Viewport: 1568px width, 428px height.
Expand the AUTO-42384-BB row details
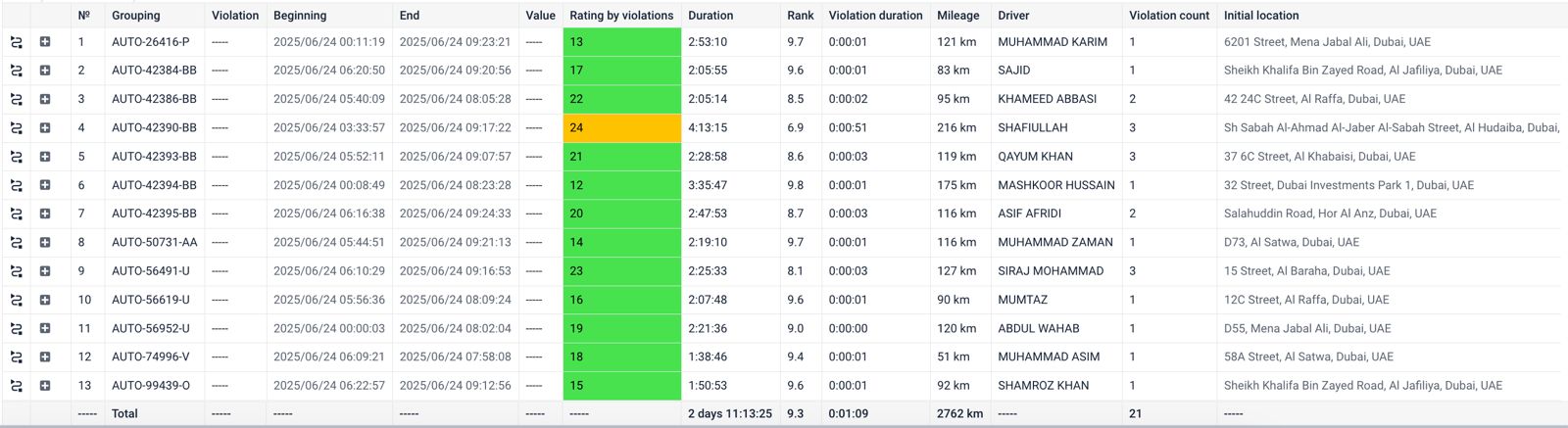point(45,71)
